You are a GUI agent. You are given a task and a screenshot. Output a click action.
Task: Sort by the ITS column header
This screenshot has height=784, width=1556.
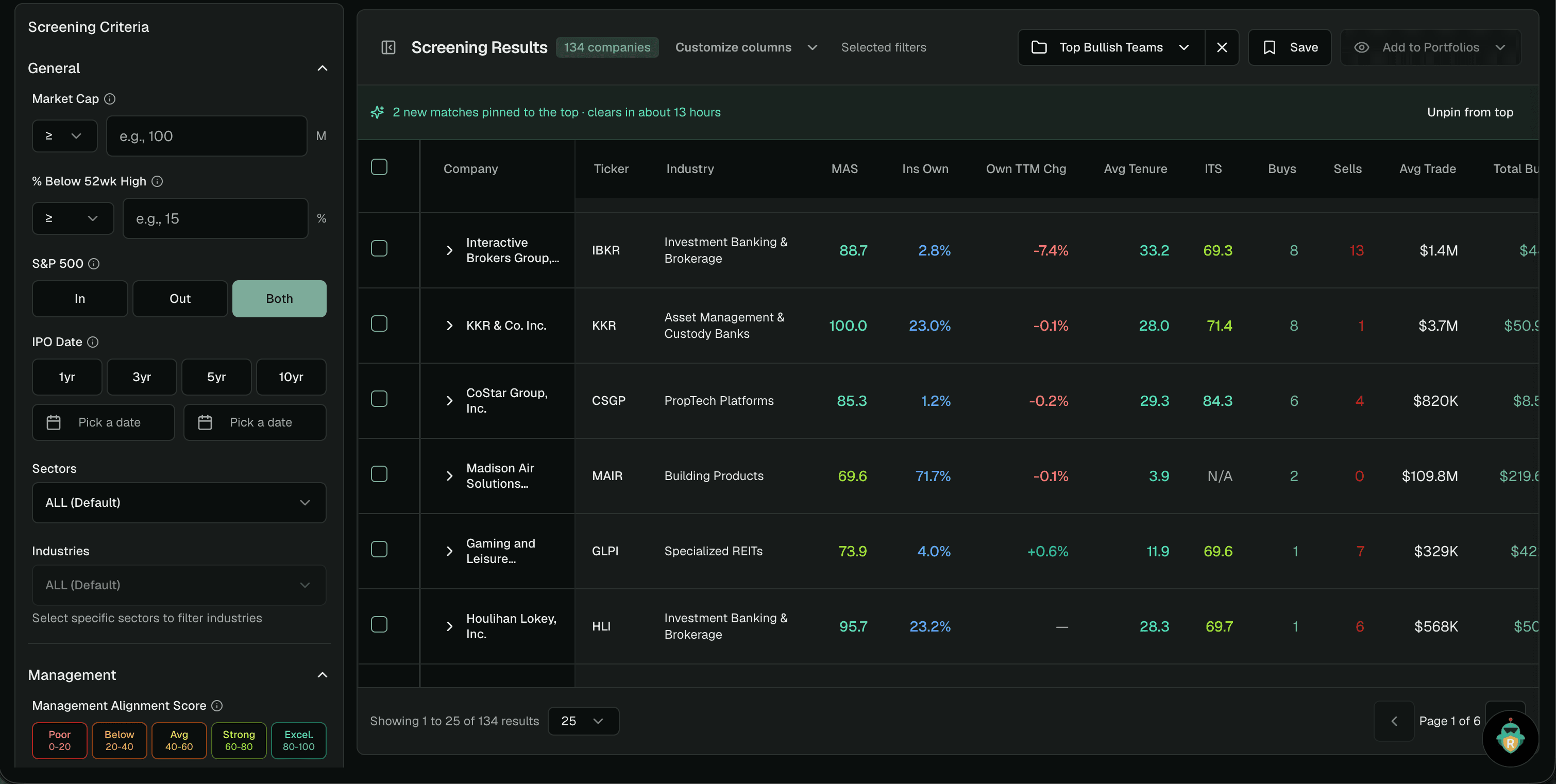click(x=1213, y=169)
